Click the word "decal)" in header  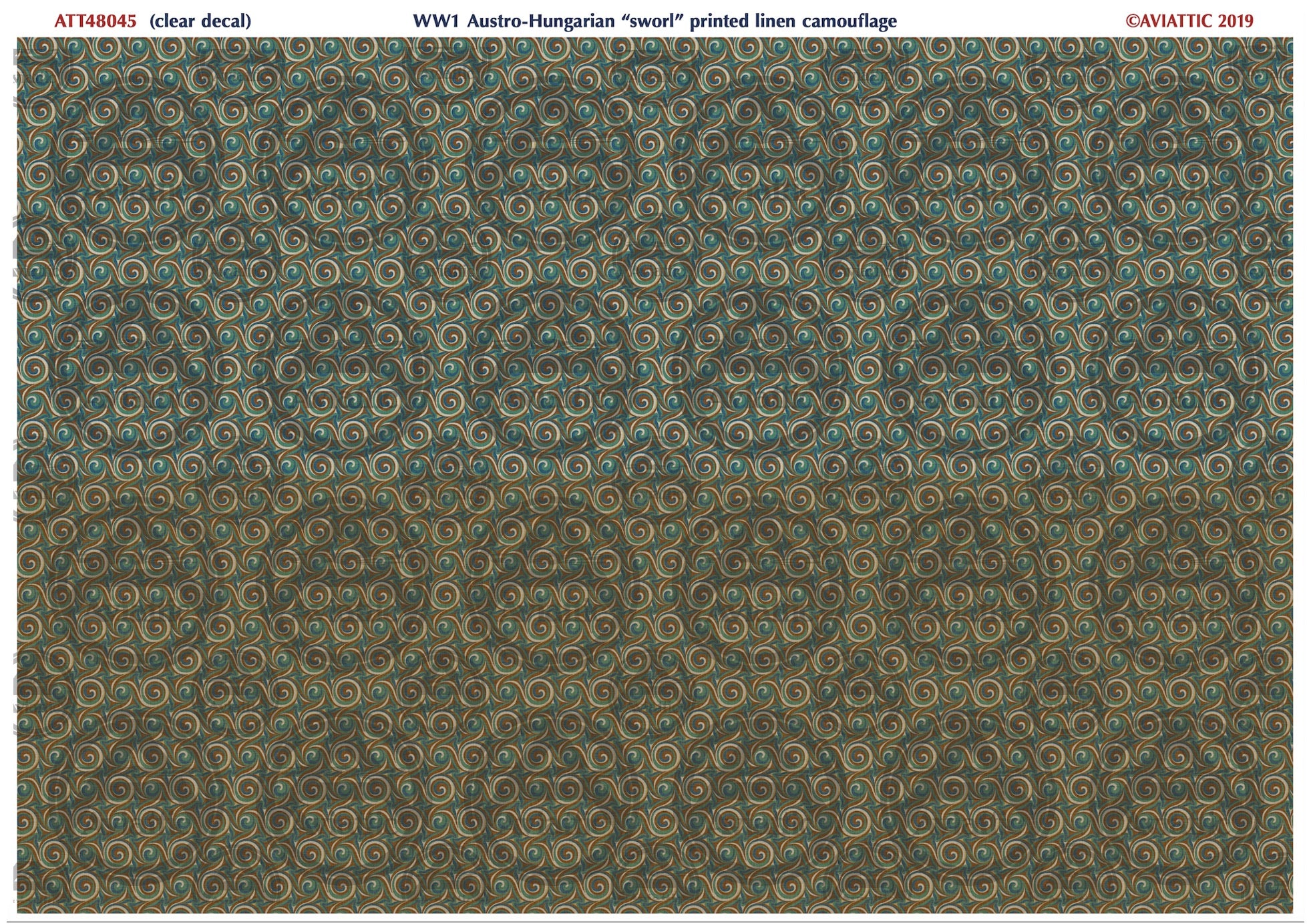point(228,21)
